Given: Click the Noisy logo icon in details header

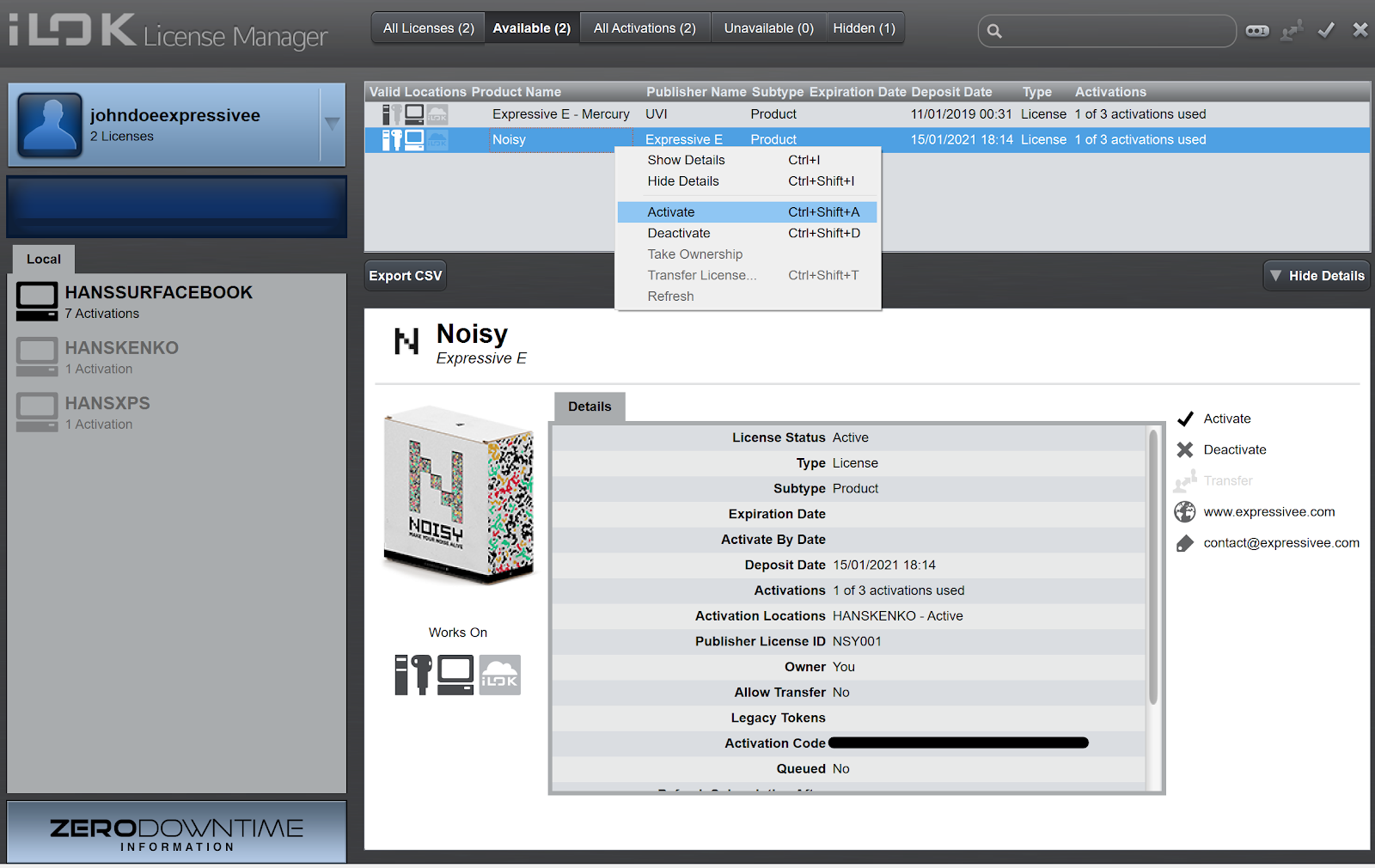Looking at the screenshot, I should pos(406,341).
